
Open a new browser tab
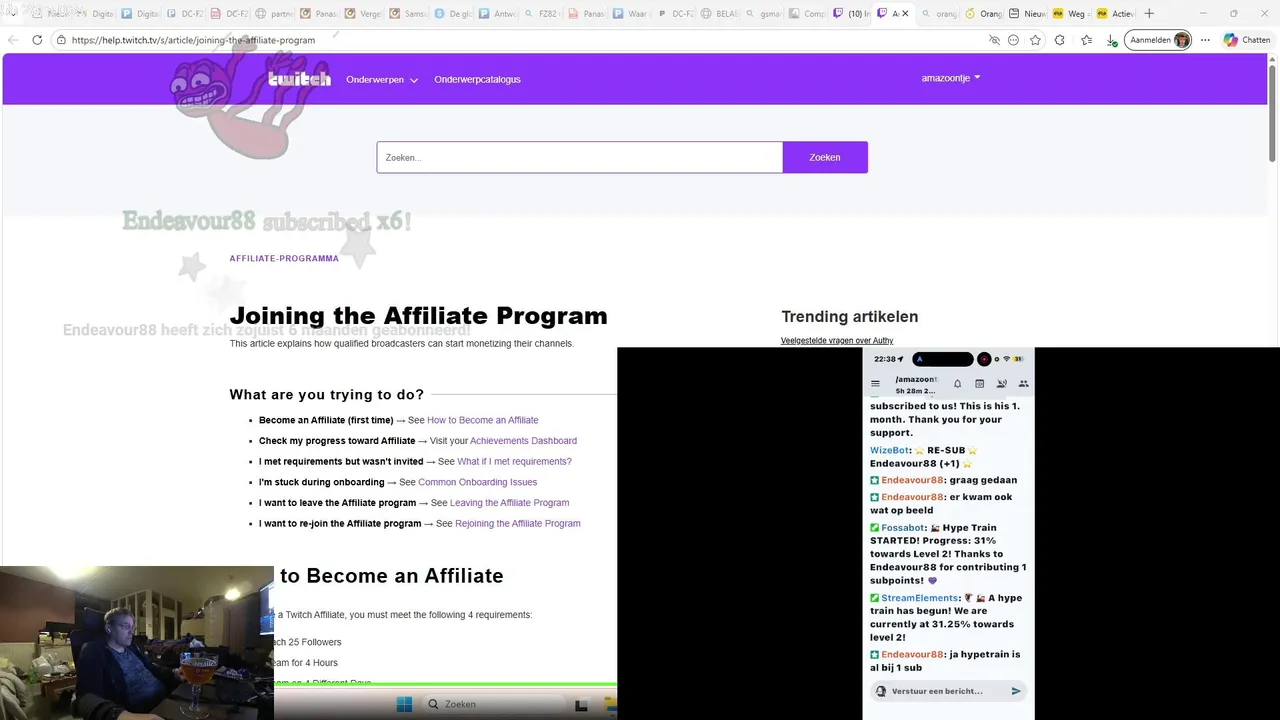click(x=1149, y=13)
